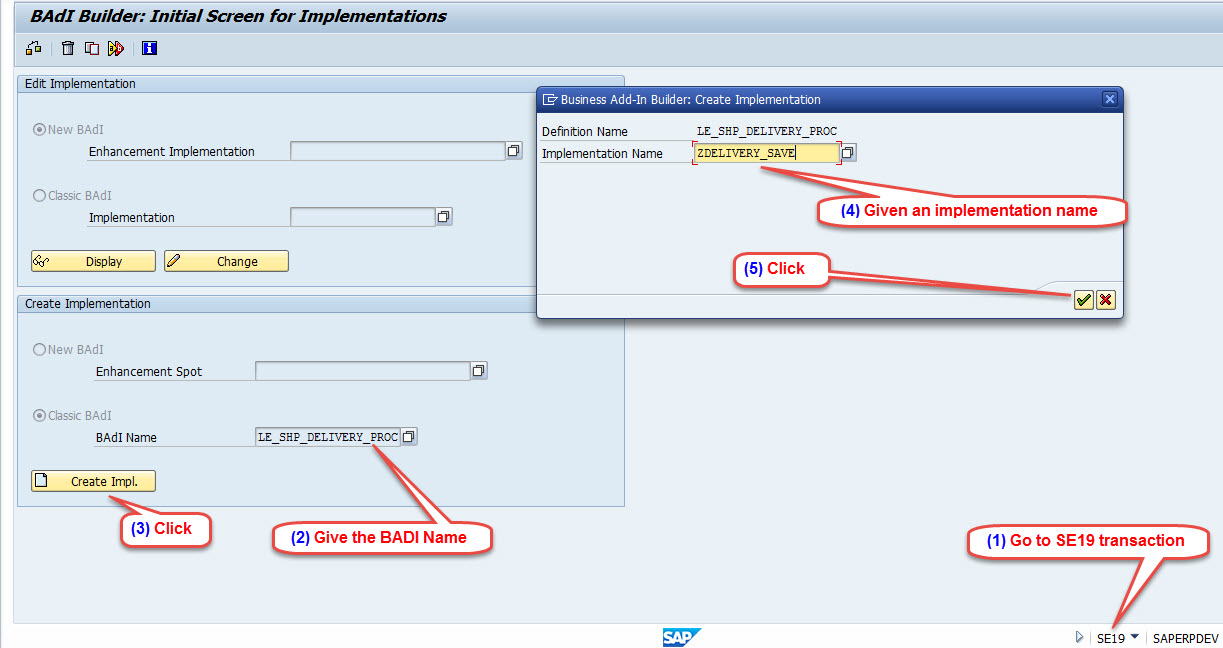
Task: Open search help next to Enhancement Spot
Action: 478,370
